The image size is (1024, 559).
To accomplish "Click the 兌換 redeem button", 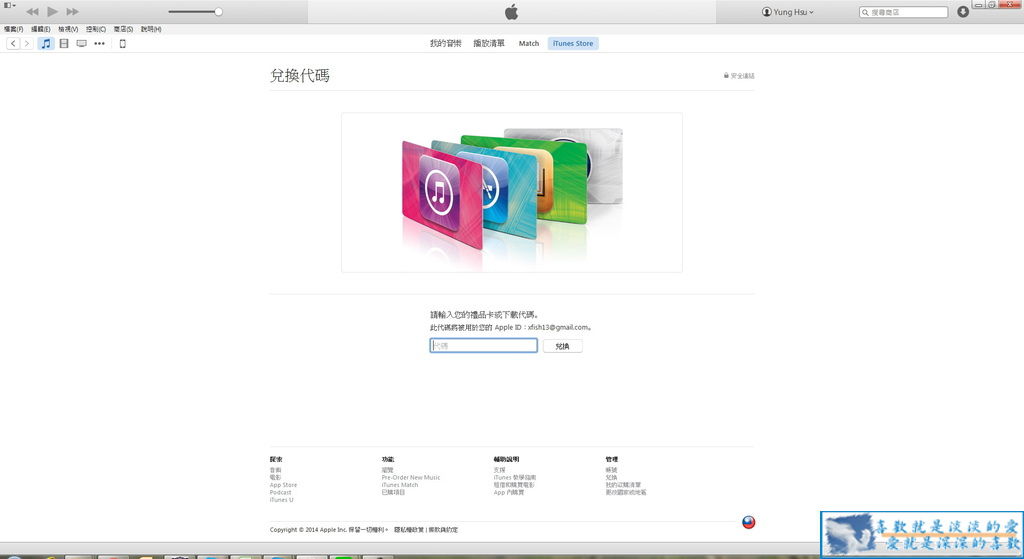I will pos(562,346).
